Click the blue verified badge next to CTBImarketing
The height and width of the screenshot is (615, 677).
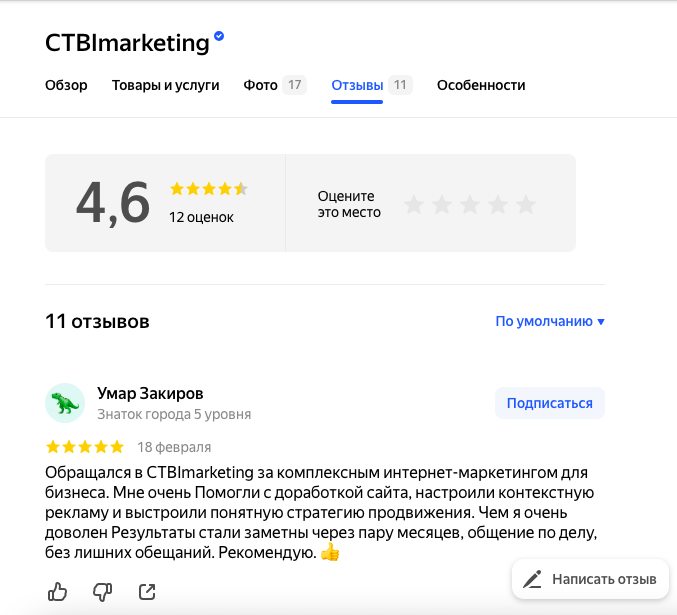[x=219, y=36]
